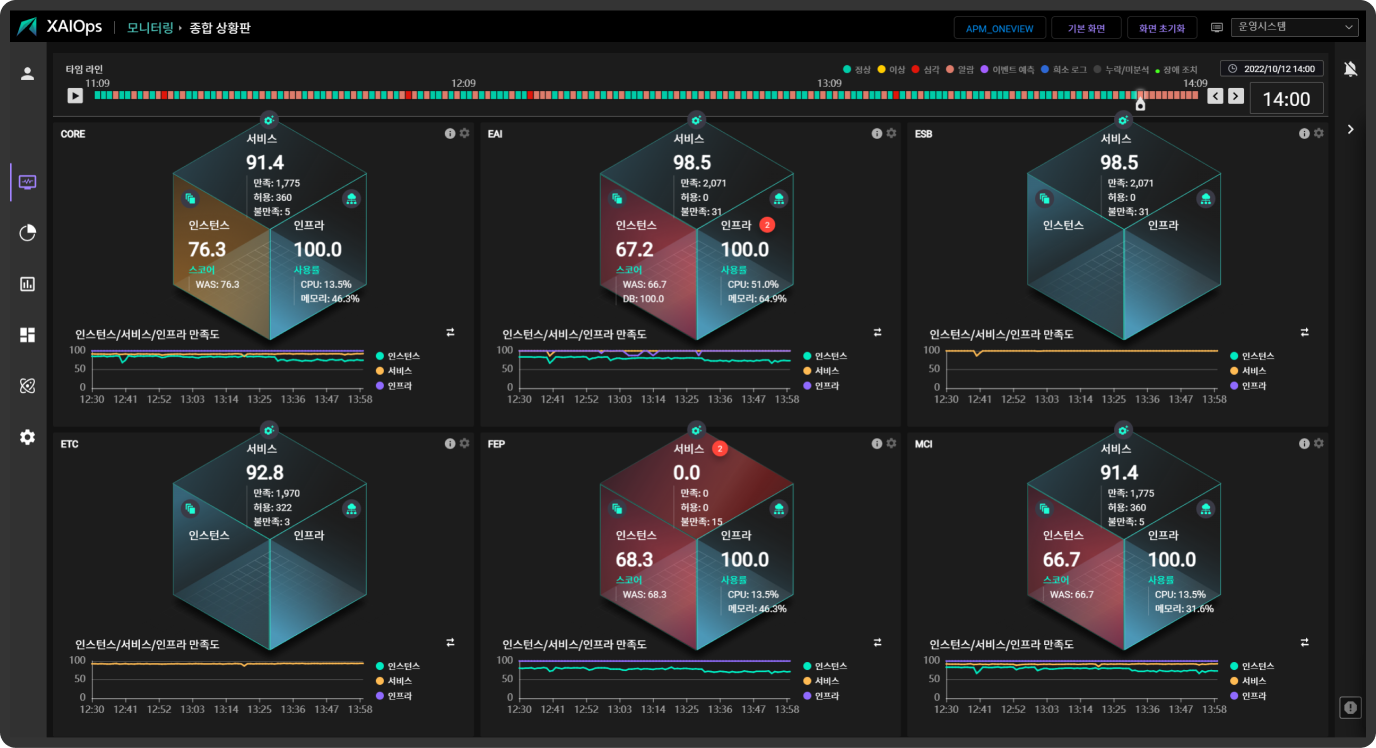
Task: Click the XAIOps logo
Action: [61, 27]
